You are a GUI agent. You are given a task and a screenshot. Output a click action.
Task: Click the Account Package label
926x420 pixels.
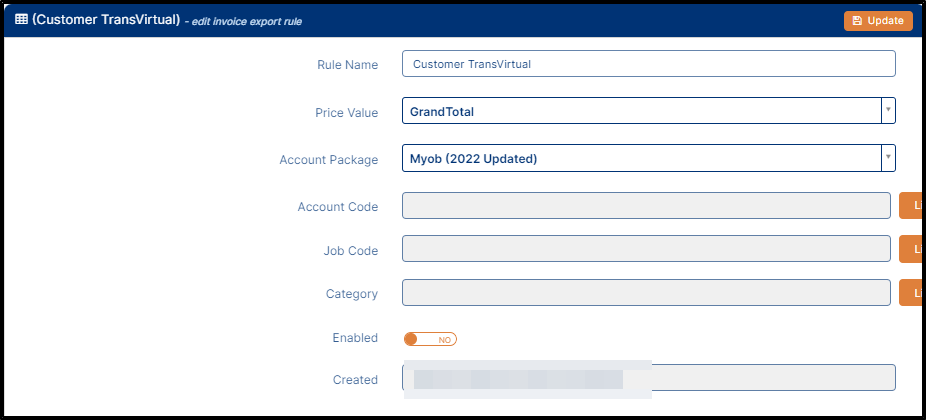[x=329, y=160]
